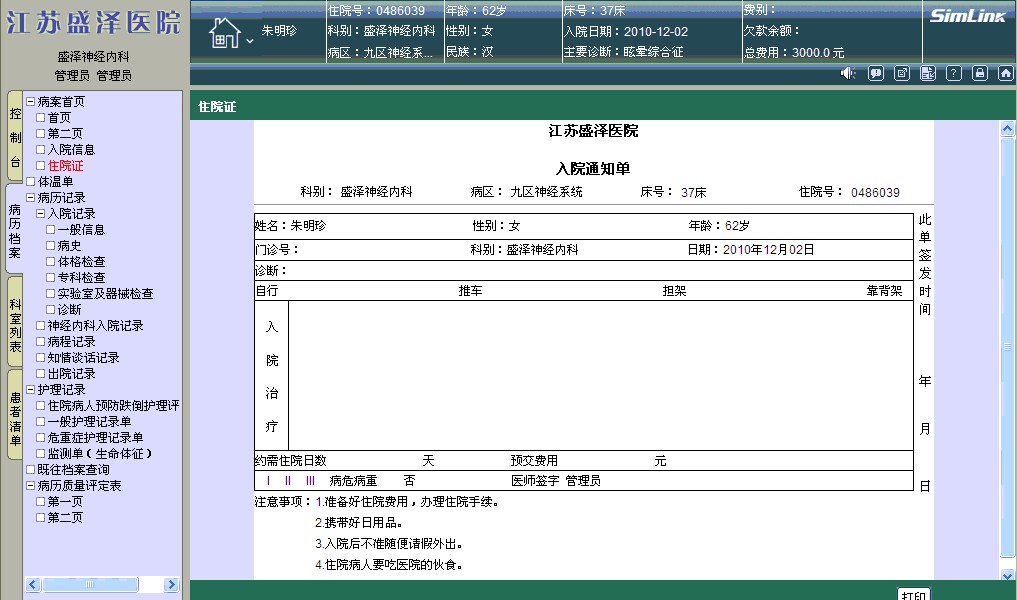Click the document import icon
The image size is (1017, 600).
pos(928,73)
